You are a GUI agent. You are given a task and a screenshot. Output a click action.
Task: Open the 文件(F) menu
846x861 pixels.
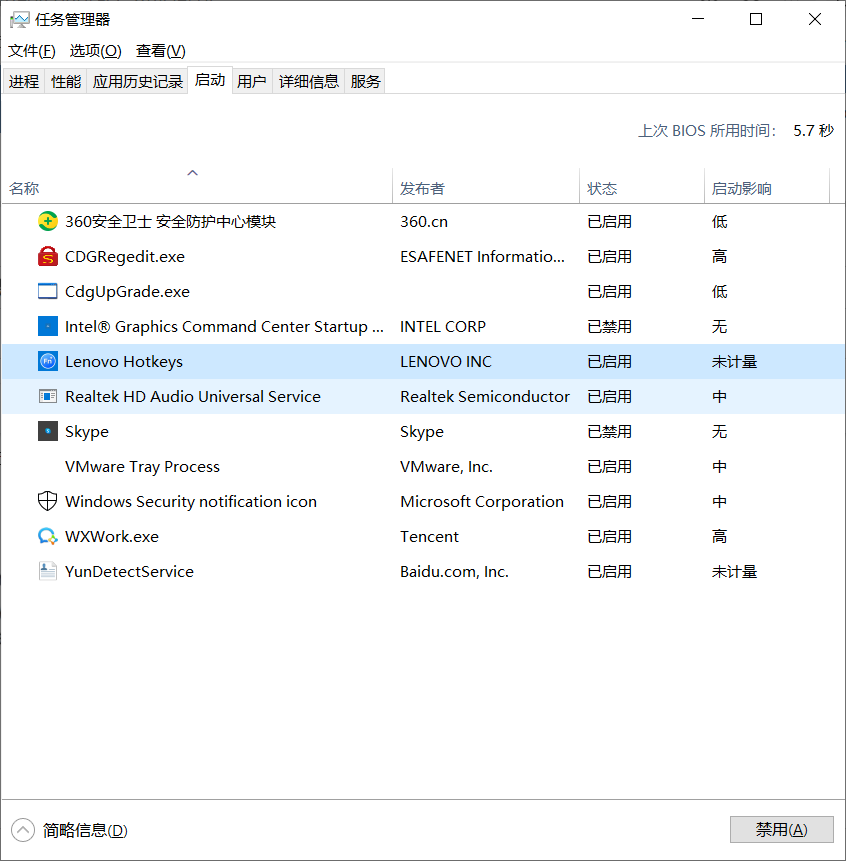click(32, 51)
